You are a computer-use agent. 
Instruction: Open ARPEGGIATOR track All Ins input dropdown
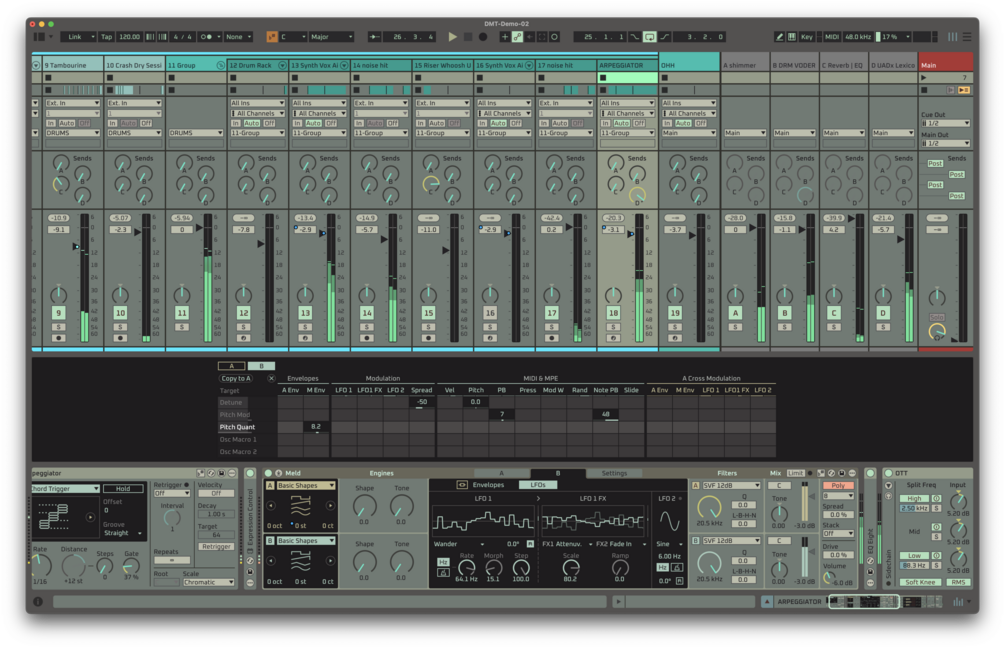pos(627,103)
